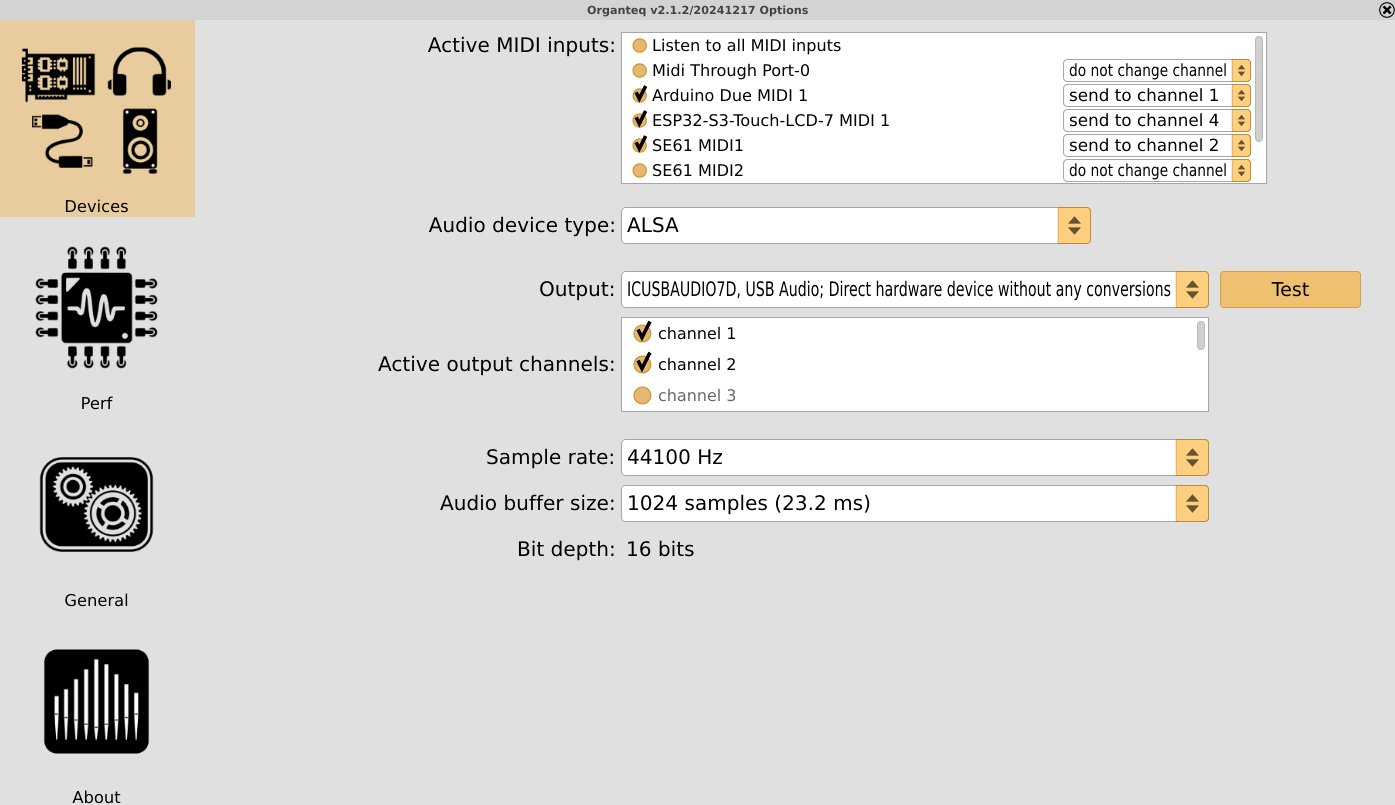Open the General gears icon

coord(96,505)
